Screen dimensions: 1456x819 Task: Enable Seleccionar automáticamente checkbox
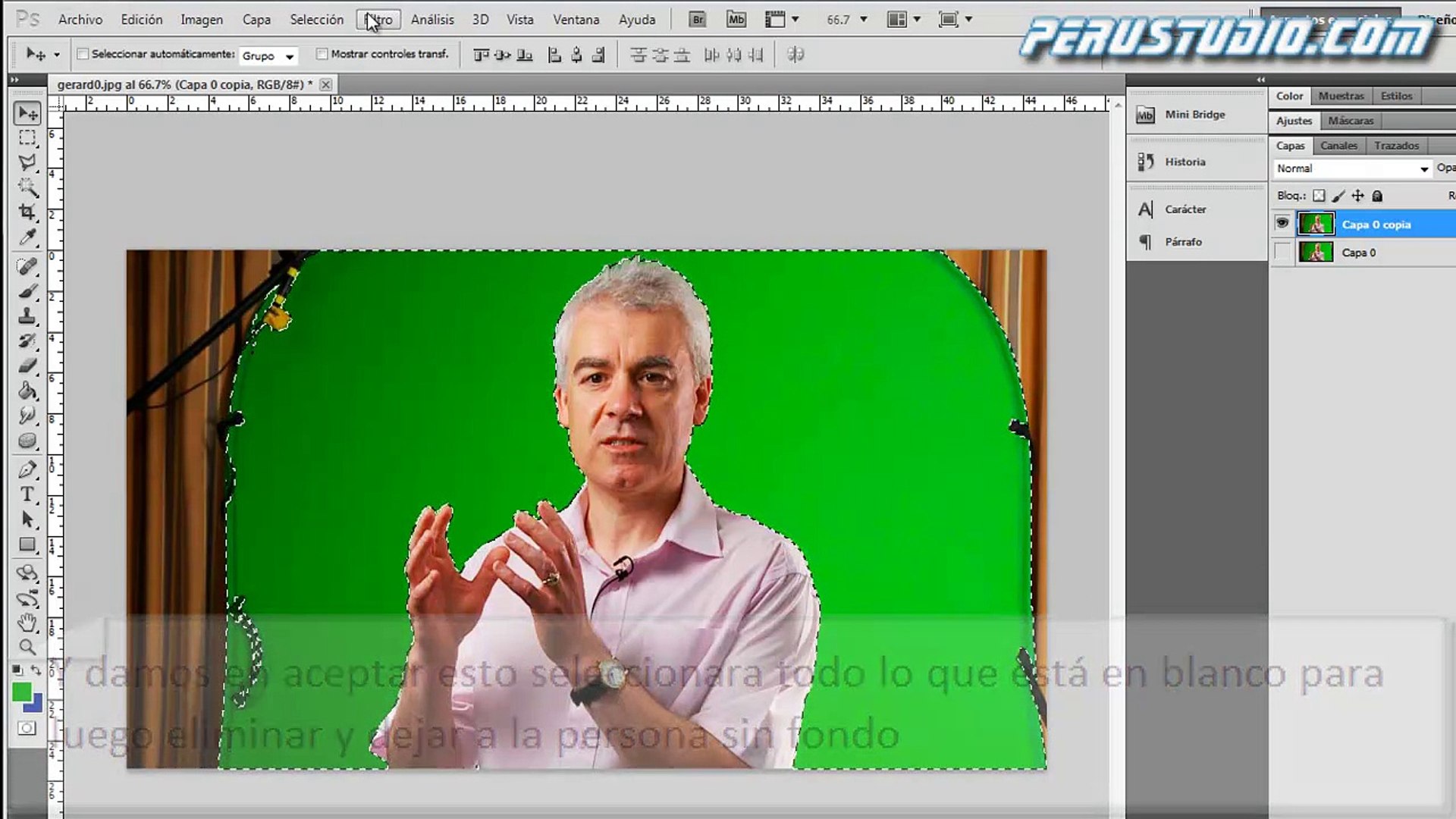pyautogui.click(x=83, y=54)
